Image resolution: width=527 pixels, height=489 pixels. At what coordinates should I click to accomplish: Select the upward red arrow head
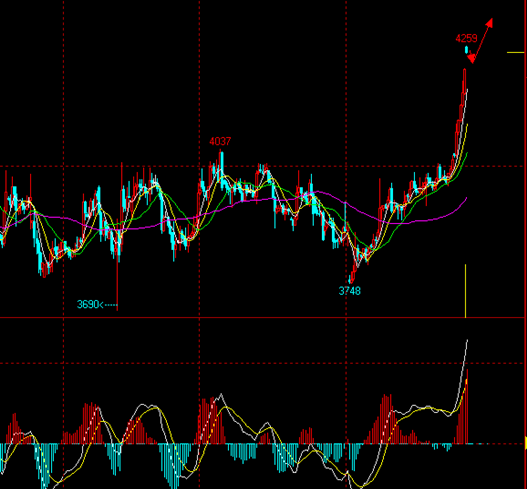click(x=490, y=23)
